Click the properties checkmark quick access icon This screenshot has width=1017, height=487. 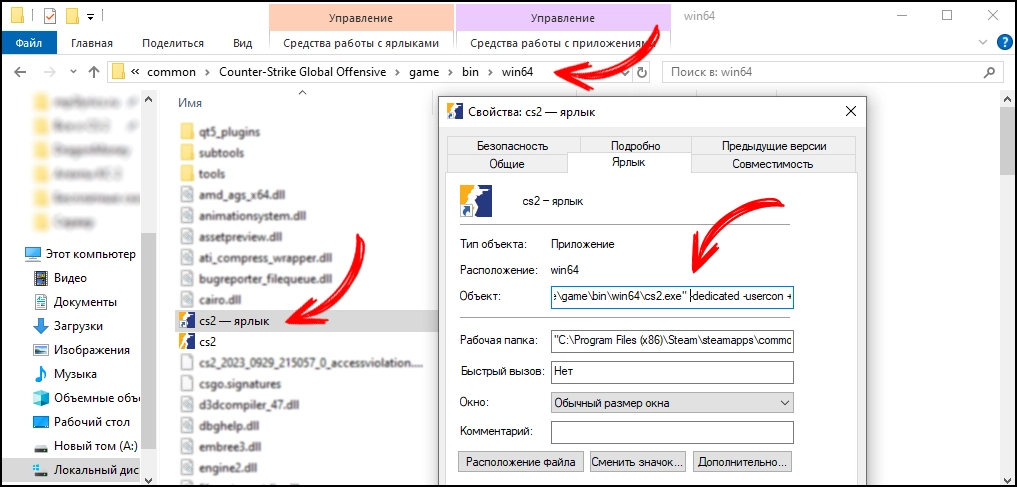[x=51, y=15]
